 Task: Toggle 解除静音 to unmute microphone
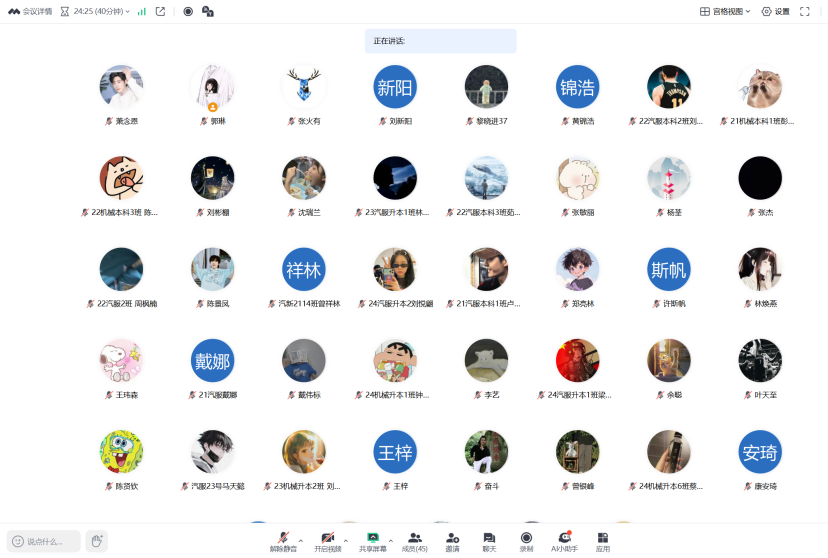click(283, 541)
